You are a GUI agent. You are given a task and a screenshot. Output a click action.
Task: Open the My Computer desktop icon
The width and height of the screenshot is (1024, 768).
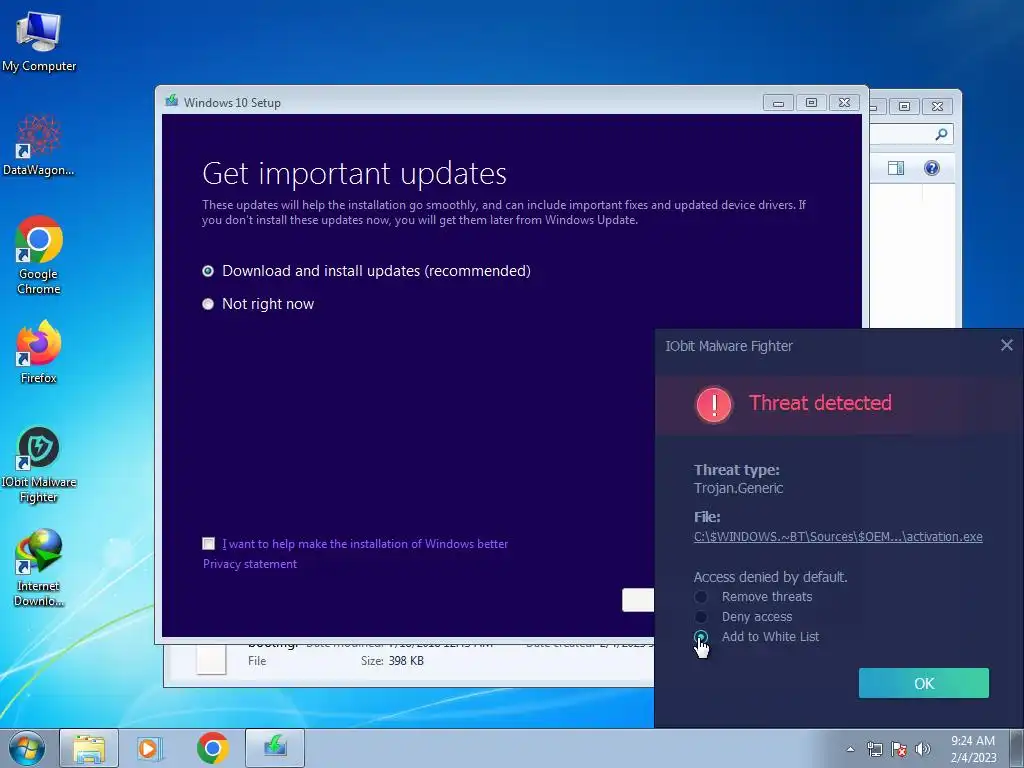39,42
